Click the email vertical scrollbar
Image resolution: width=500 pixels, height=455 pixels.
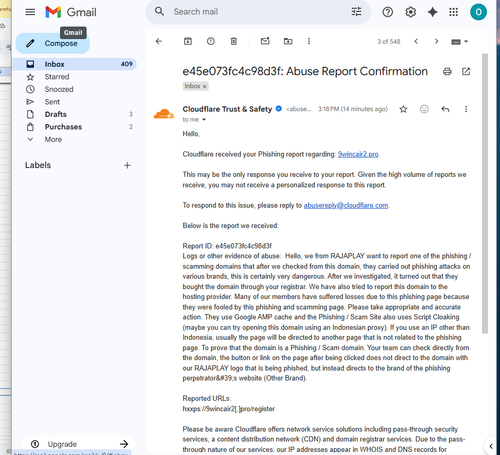click(x=485, y=193)
